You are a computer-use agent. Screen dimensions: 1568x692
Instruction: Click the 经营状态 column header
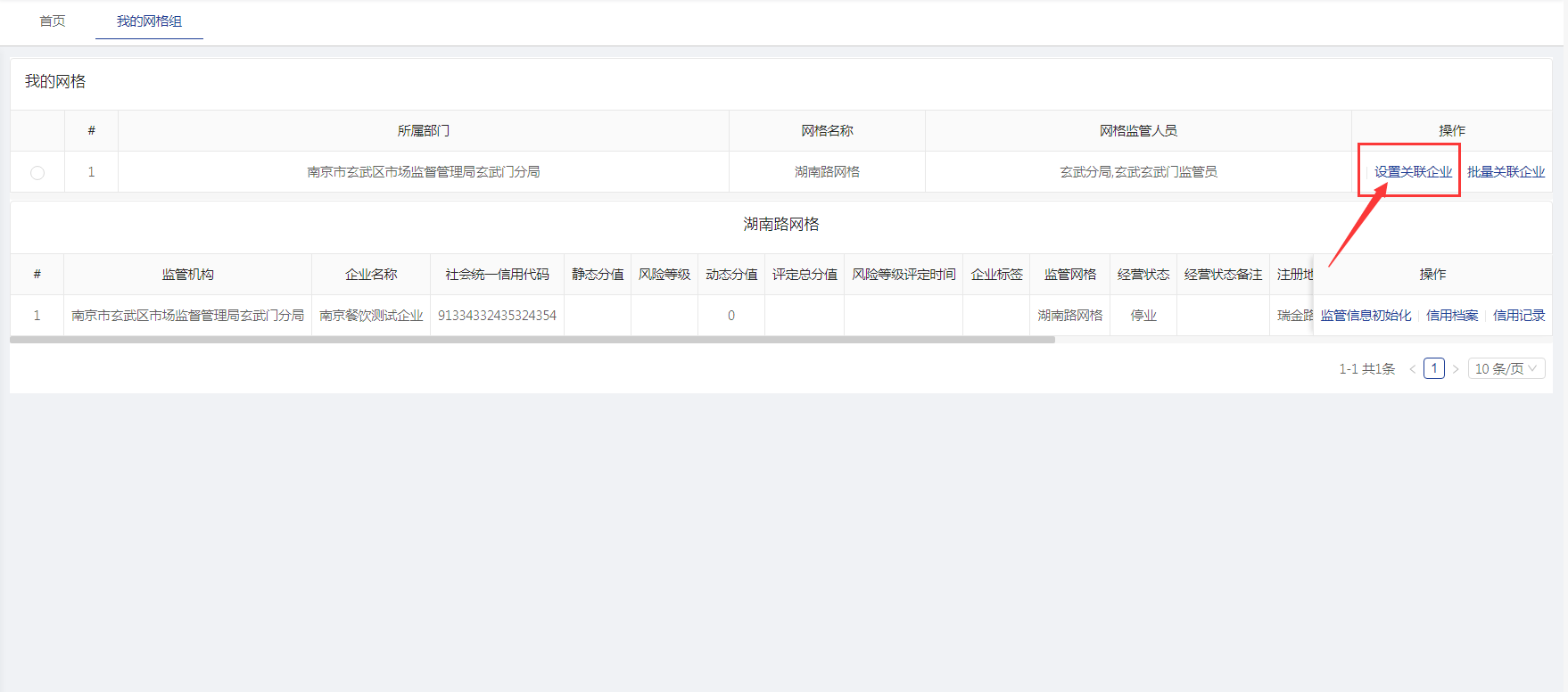point(1143,275)
